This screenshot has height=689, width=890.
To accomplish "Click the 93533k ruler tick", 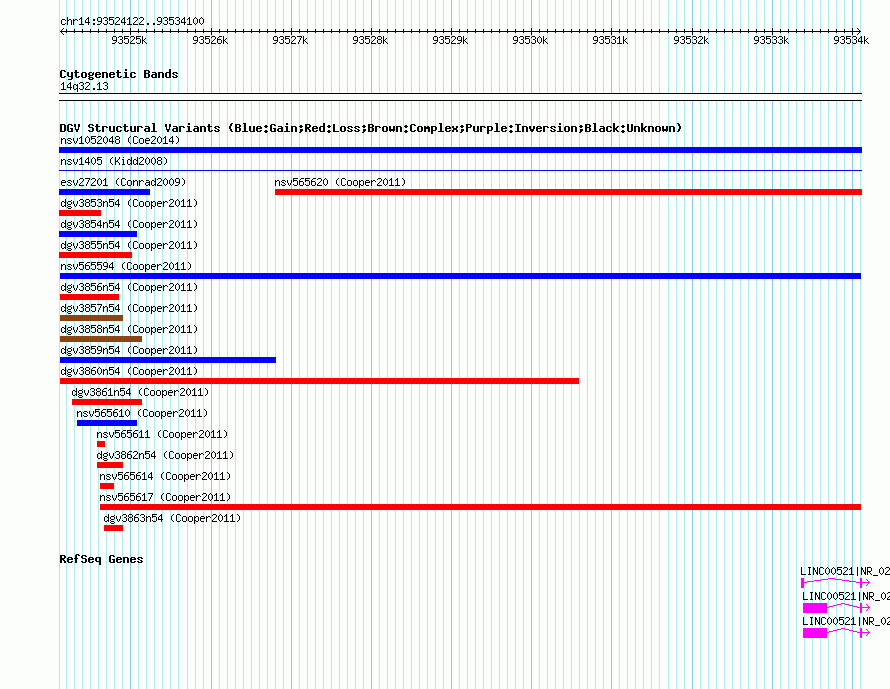I will point(771,40).
